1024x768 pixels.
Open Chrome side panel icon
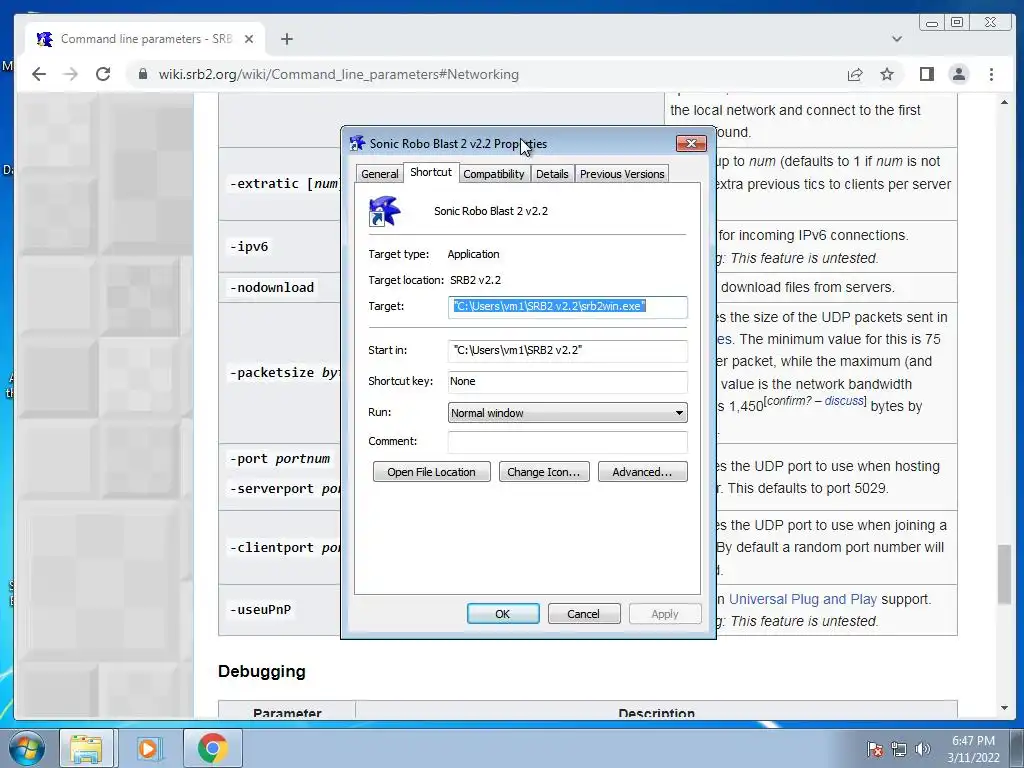coord(927,74)
